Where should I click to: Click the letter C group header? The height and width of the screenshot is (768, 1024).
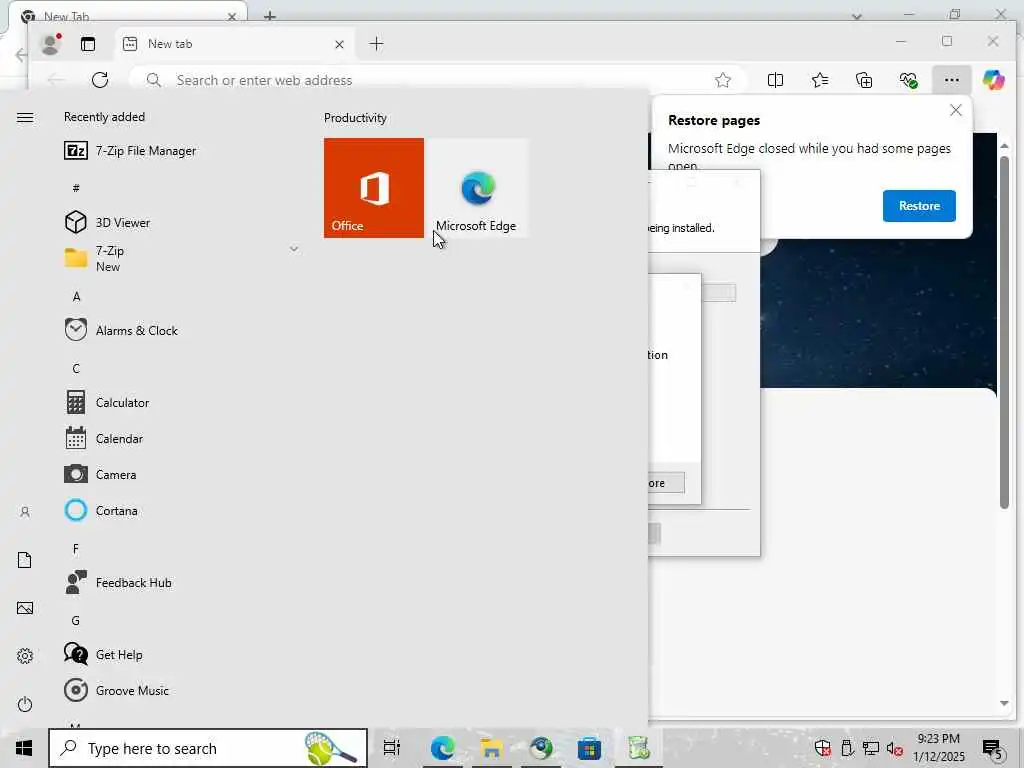pos(76,368)
